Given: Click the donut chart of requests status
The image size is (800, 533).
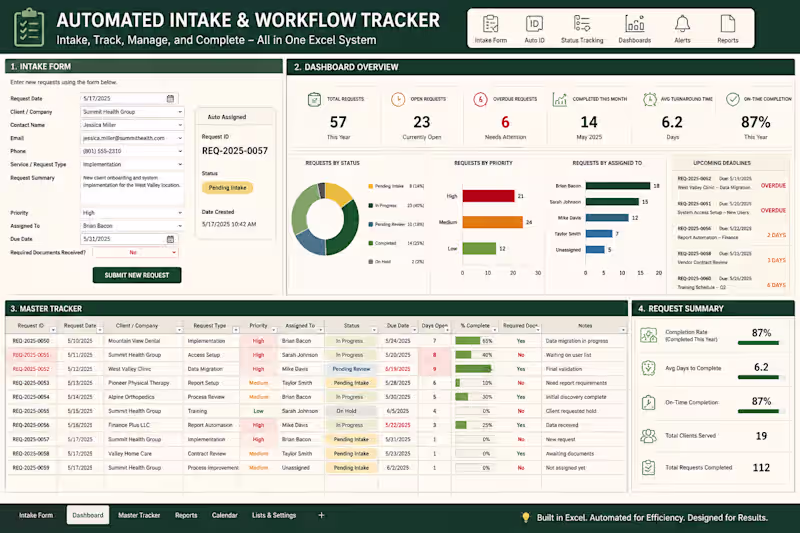Looking at the screenshot, I should pyautogui.click(x=325, y=219).
